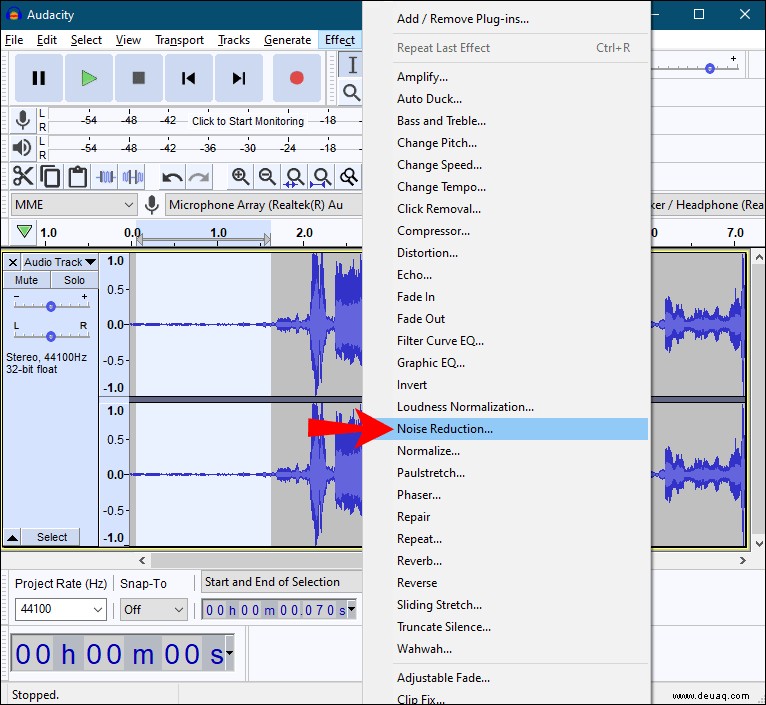Image resolution: width=766 pixels, height=705 pixels.
Task: Click the device toolbar microphone icon
Action: coord(152,205)
